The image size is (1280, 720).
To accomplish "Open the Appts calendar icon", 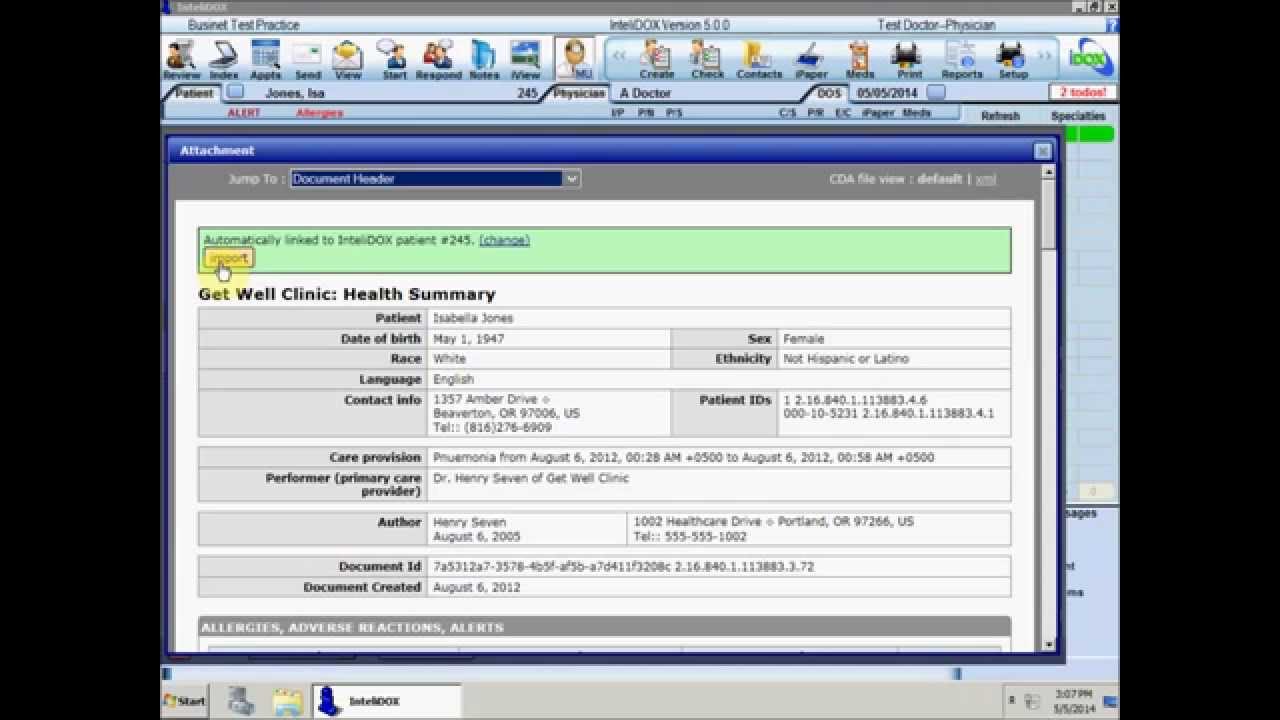I will click(x=265, y=59).
